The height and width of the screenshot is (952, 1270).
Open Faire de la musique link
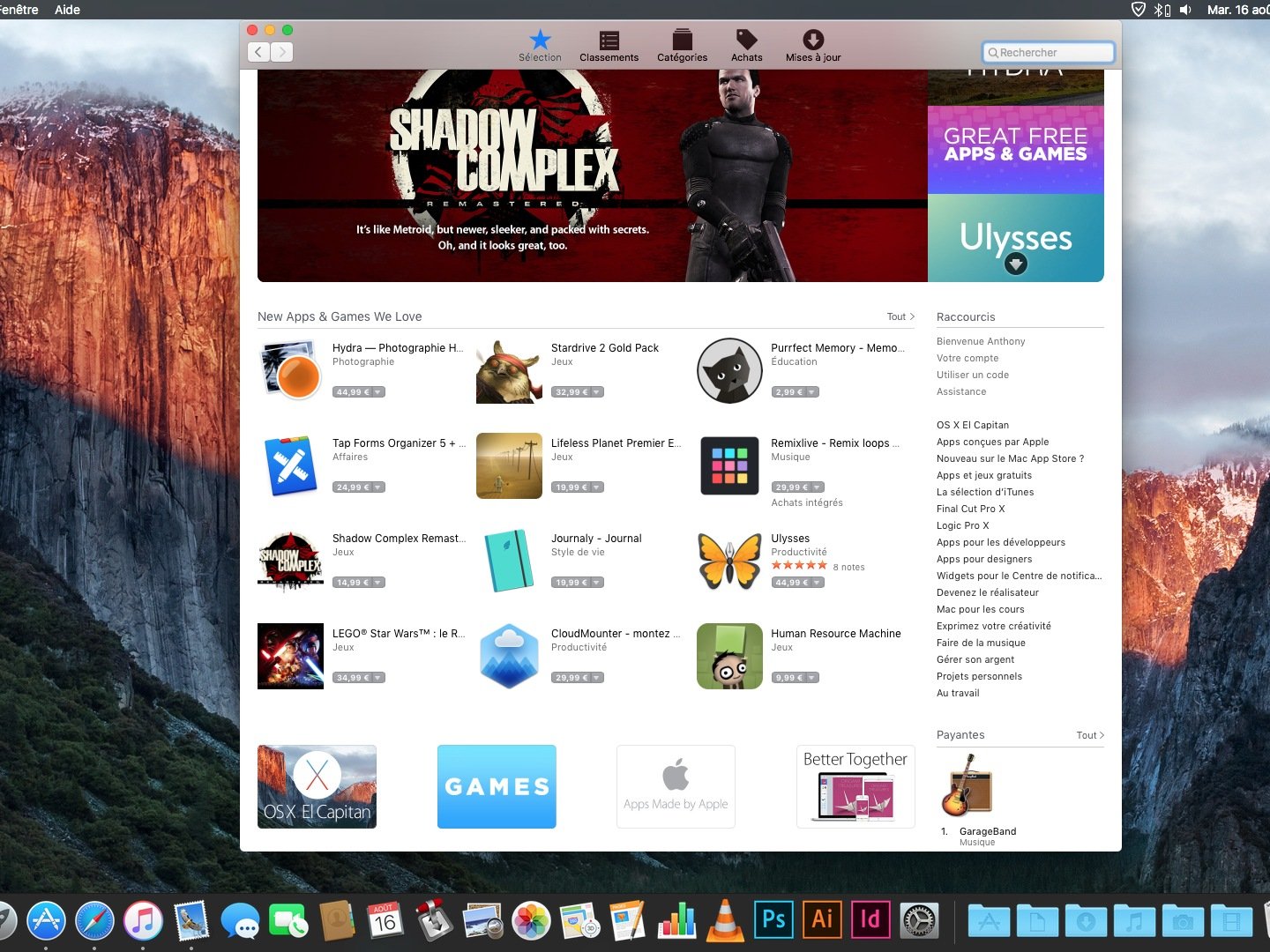tap(981, 643)
